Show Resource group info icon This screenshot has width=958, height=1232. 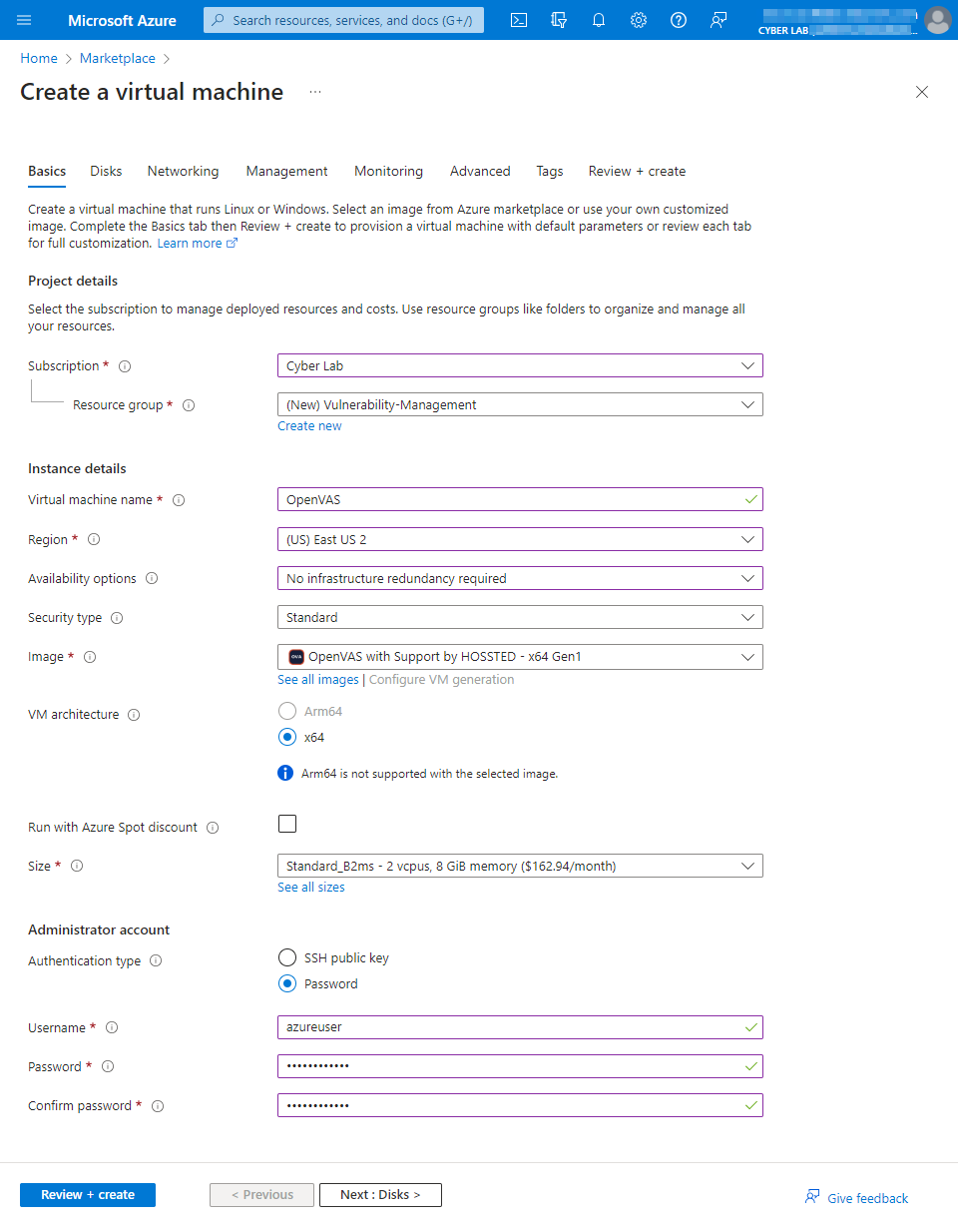(x=189, y=405)
